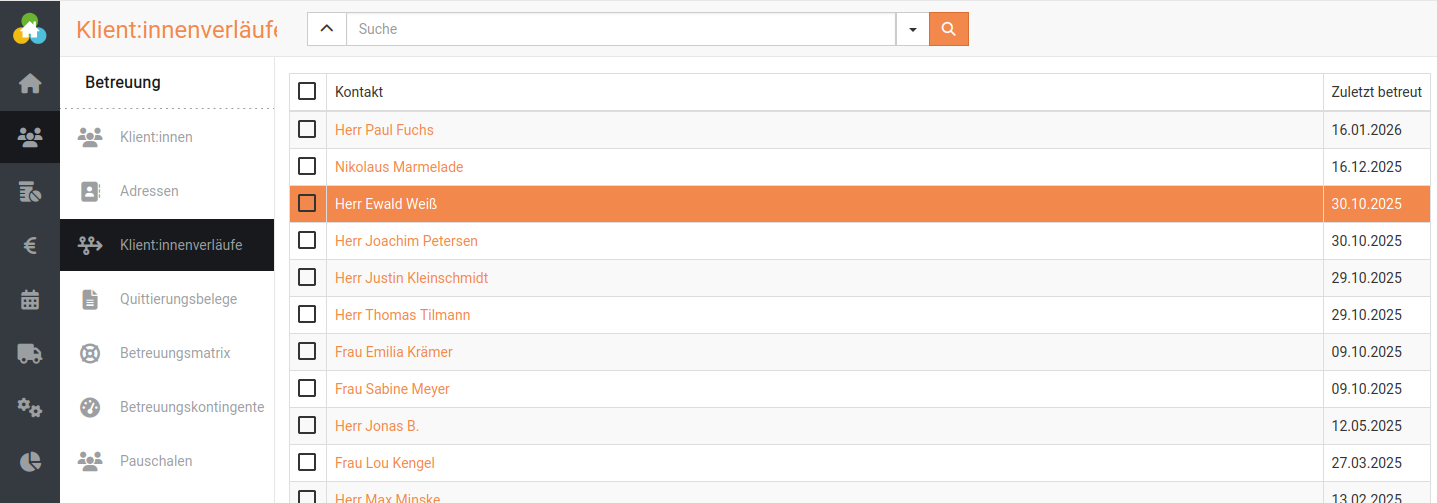Click the delivery truck sidebar icon
This screenshot has width=1437, height=503.
[30, 353]
